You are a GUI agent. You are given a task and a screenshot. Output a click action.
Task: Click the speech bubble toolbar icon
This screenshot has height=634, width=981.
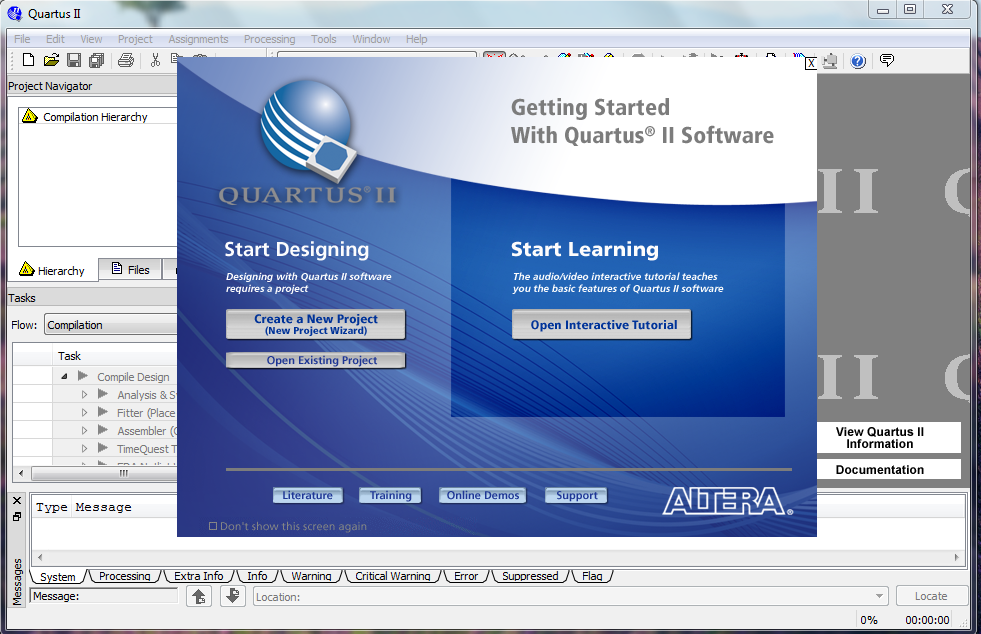[x=887, y=60]
